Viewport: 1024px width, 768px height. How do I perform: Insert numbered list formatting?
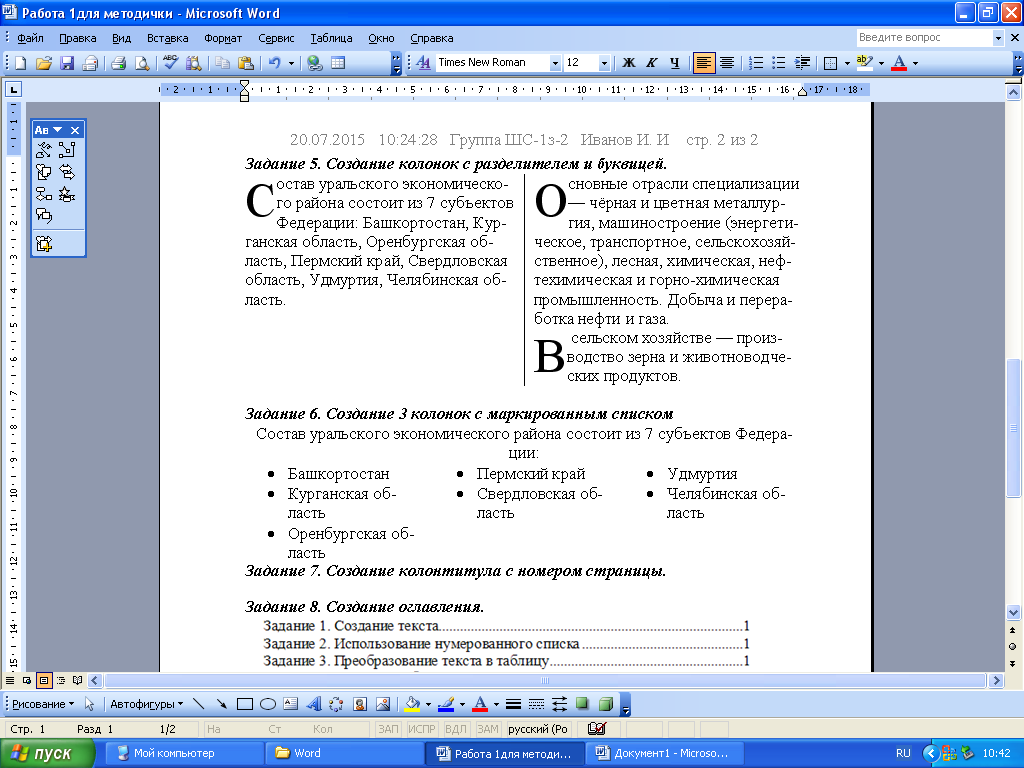(756, 63)
